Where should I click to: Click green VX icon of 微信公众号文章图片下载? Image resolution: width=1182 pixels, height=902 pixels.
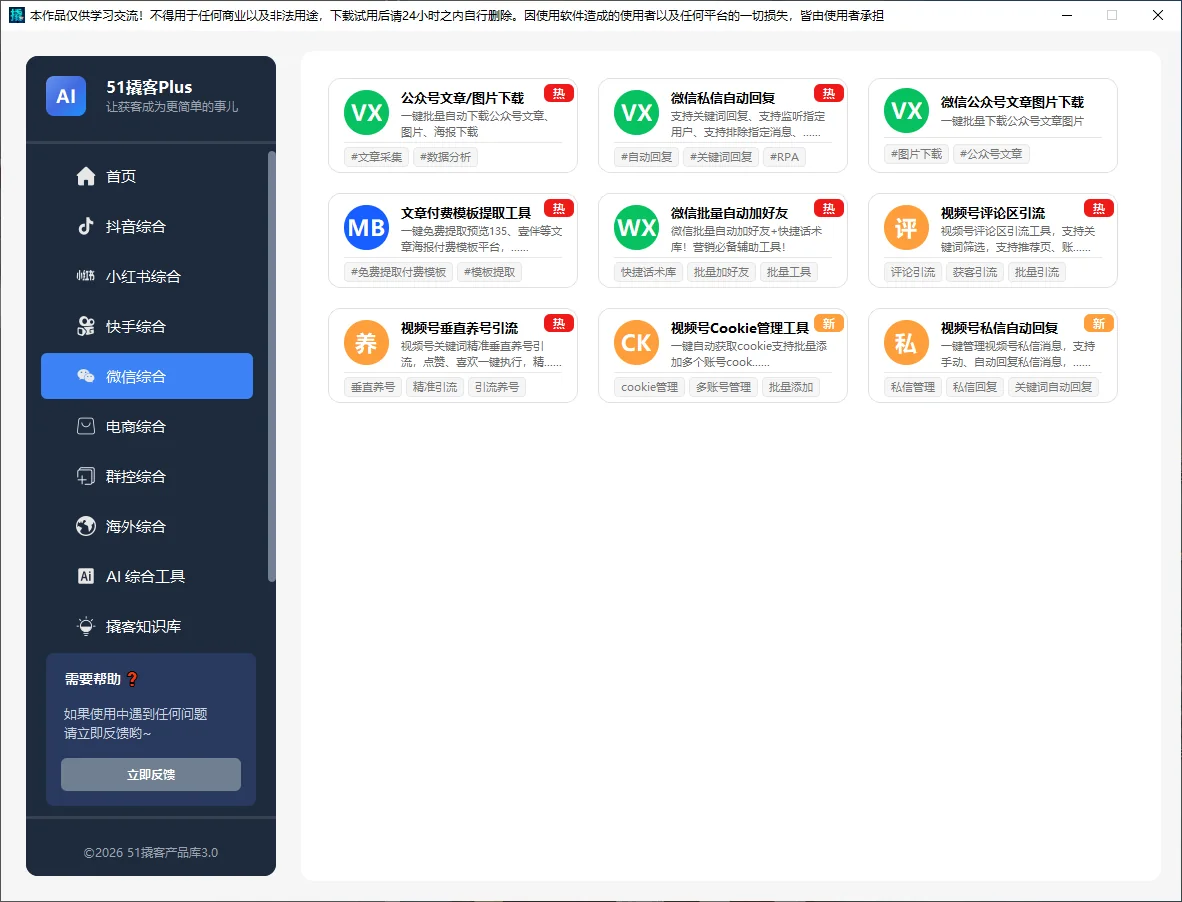coord(906,111)
